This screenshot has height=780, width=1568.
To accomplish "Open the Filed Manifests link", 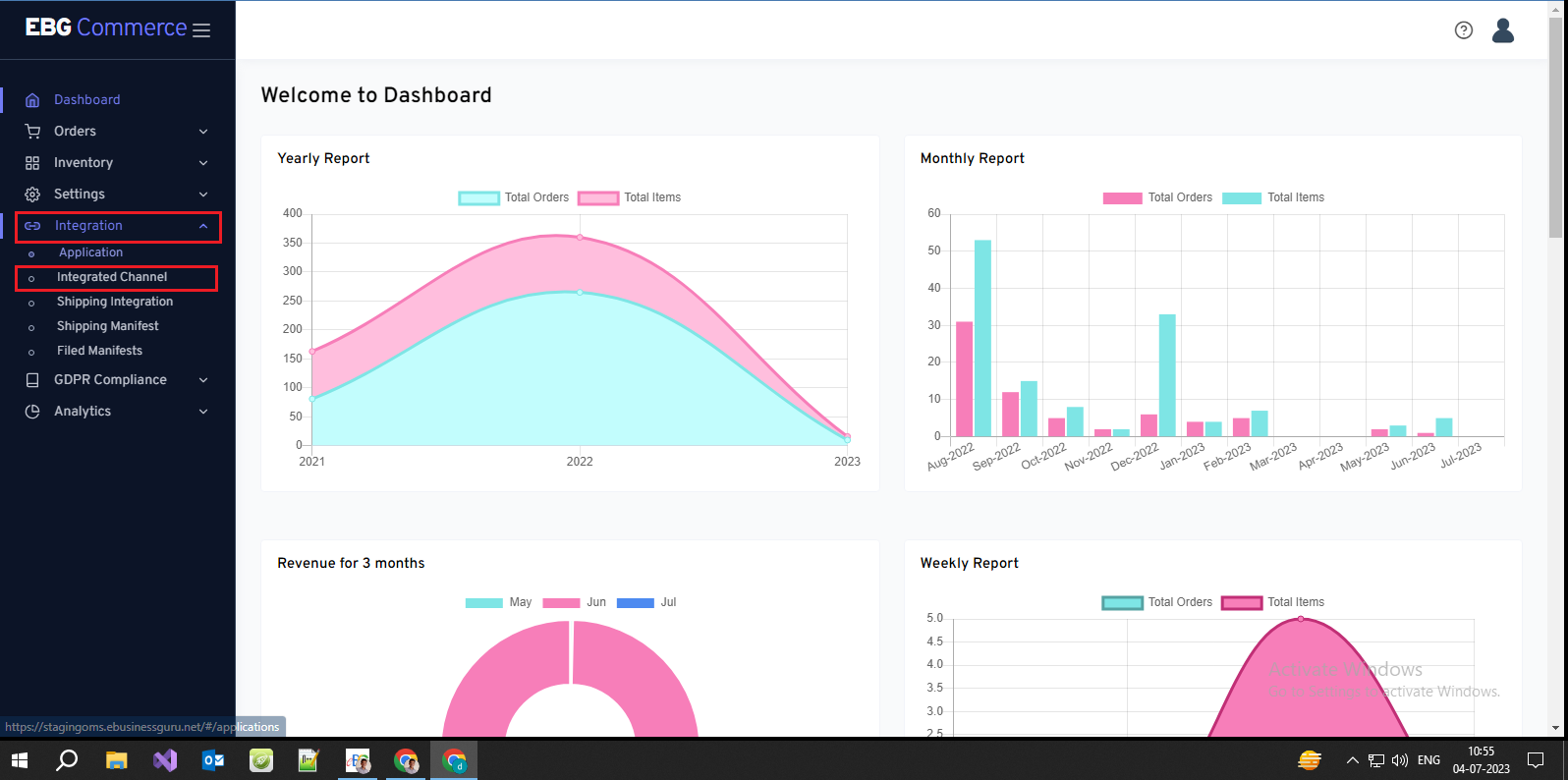I will tap(99, 351).
